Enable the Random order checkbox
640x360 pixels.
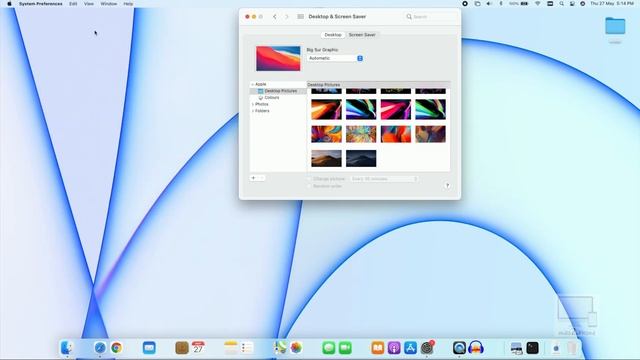tap(309, 186)
